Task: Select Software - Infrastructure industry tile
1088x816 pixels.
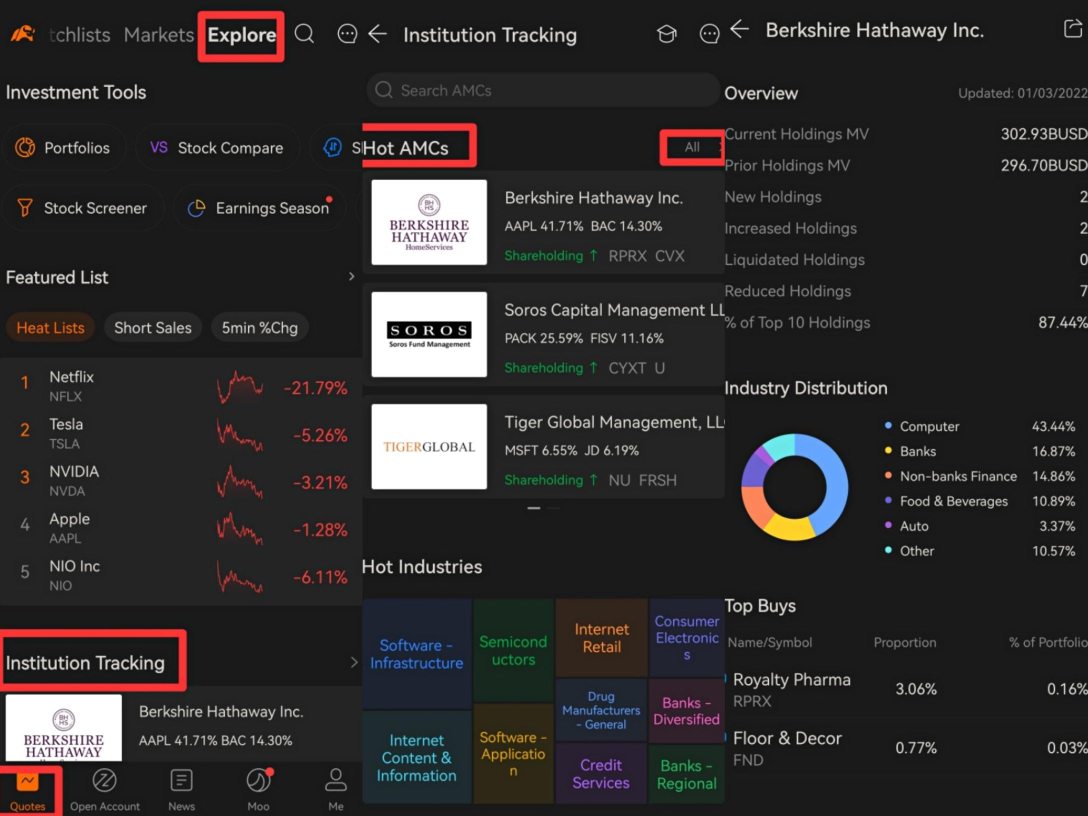Action: [x=416, y=654]
